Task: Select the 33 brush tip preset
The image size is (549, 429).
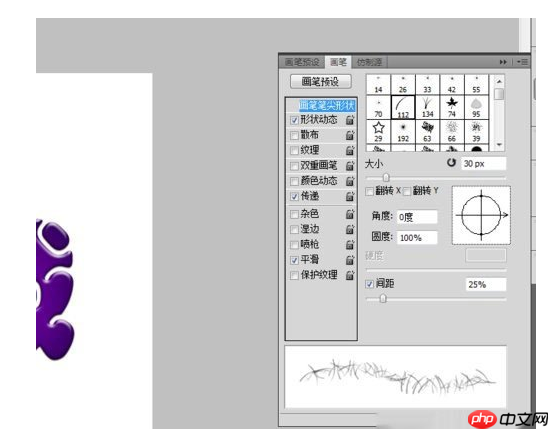Action: 428,84
